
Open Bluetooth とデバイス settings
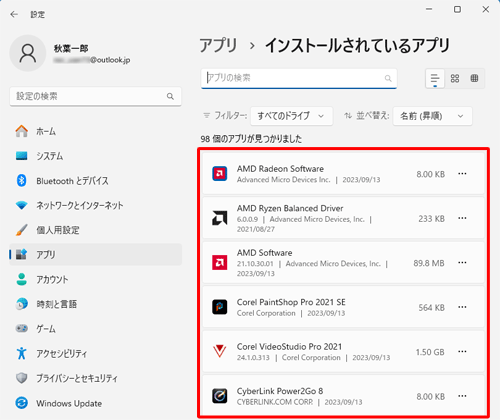click(96, 181)
